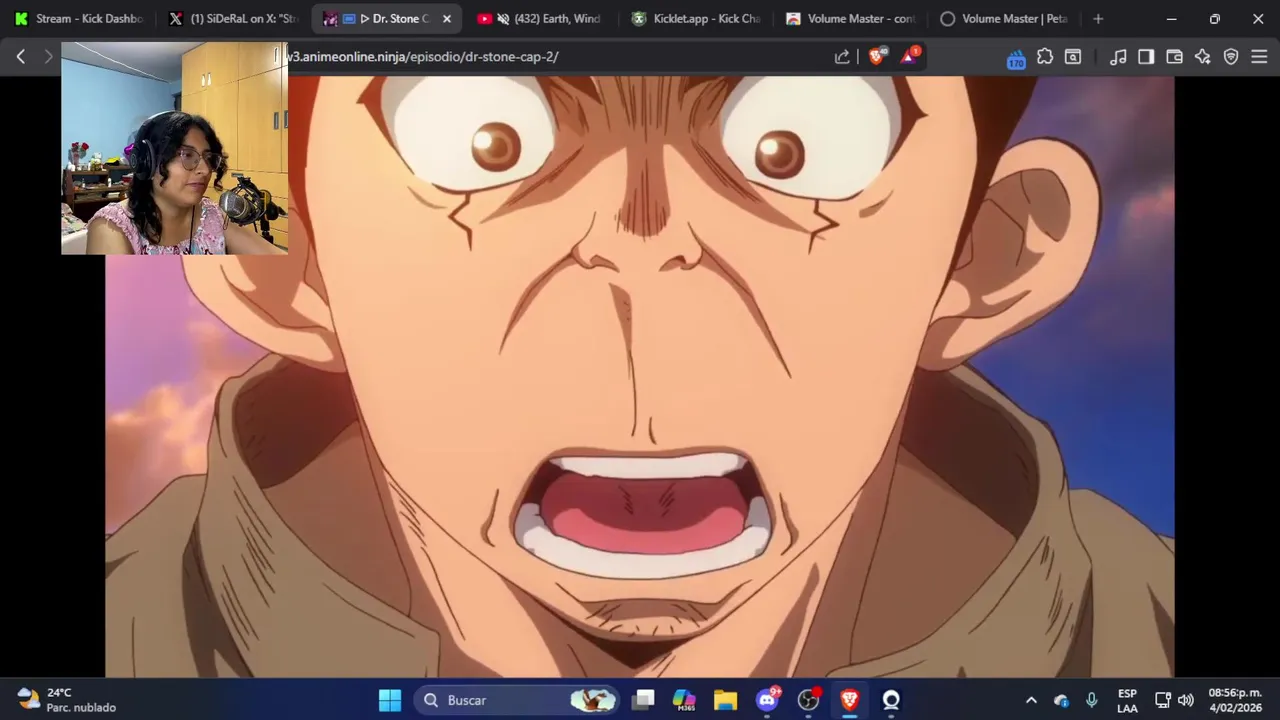
Task: Open the tab search toolbar icon
Action: [x=1073, y=57]
